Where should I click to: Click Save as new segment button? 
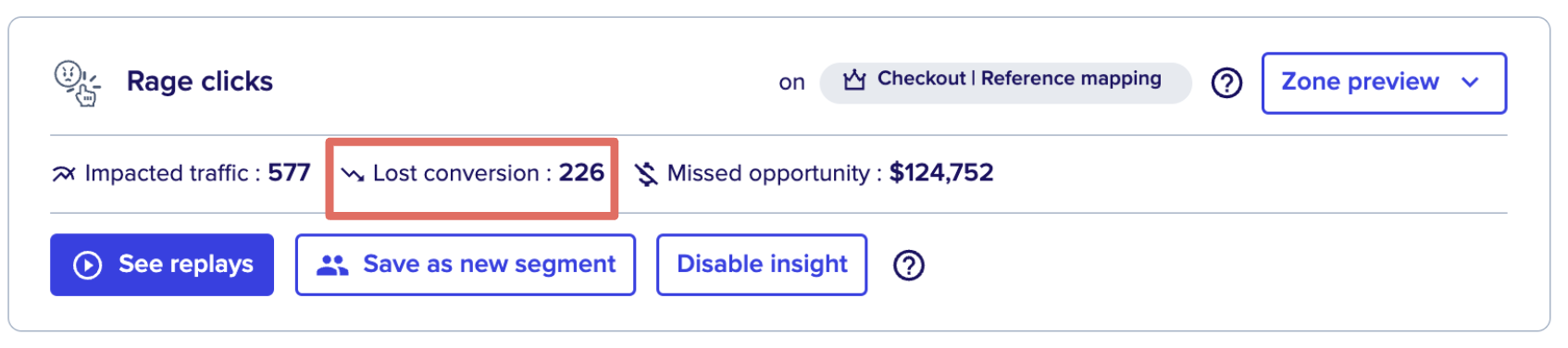pos(466,265)
